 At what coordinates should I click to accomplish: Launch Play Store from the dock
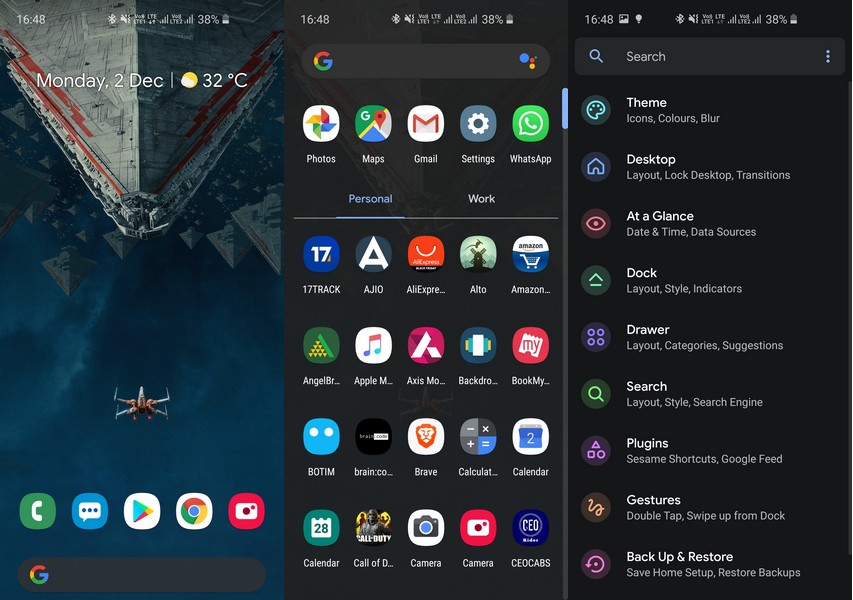(142, 511)
